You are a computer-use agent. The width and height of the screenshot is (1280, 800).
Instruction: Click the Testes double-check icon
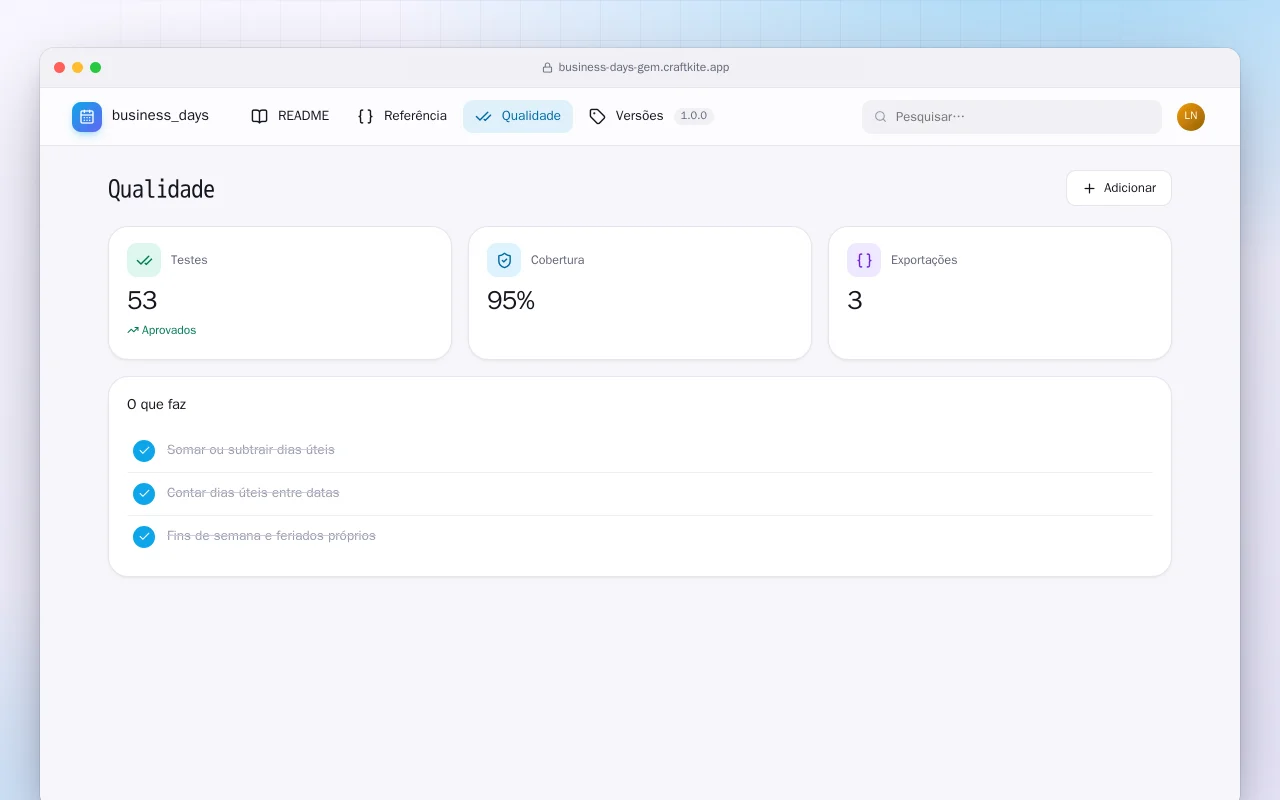pos(144,260)
